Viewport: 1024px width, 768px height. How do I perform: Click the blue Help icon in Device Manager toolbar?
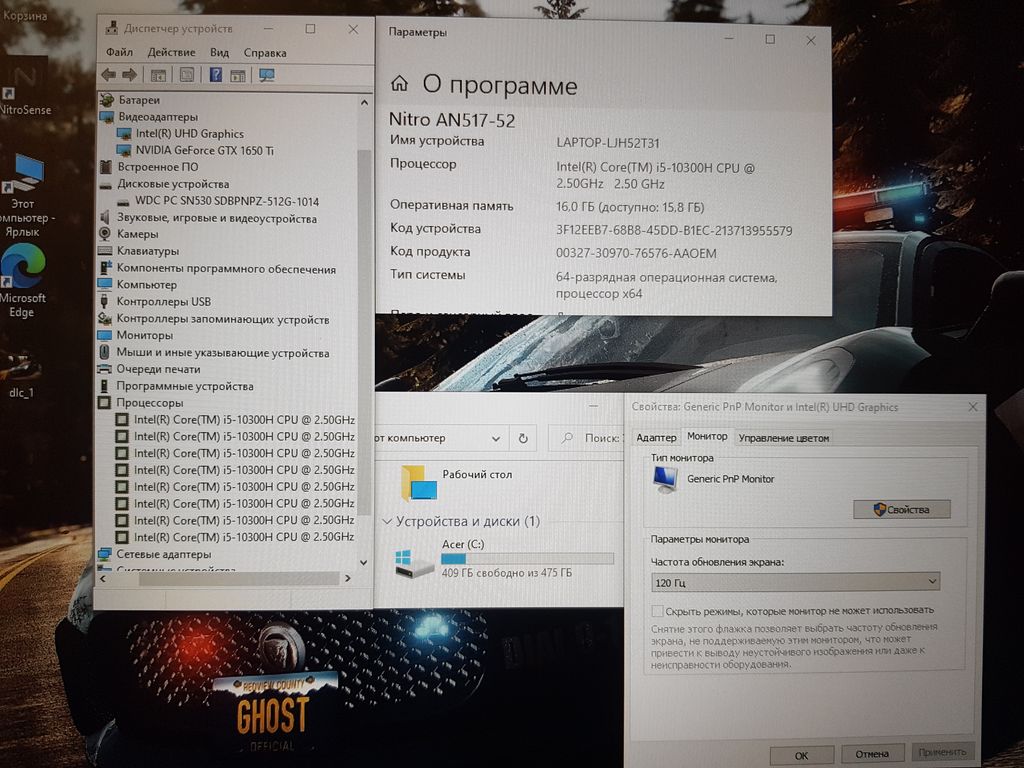215,75
